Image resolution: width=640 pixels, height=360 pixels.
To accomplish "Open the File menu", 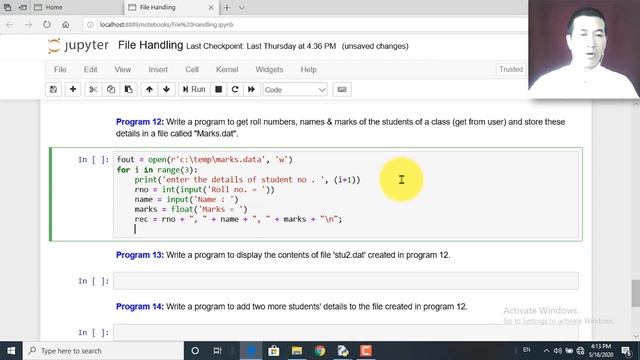I will (60, 69).
